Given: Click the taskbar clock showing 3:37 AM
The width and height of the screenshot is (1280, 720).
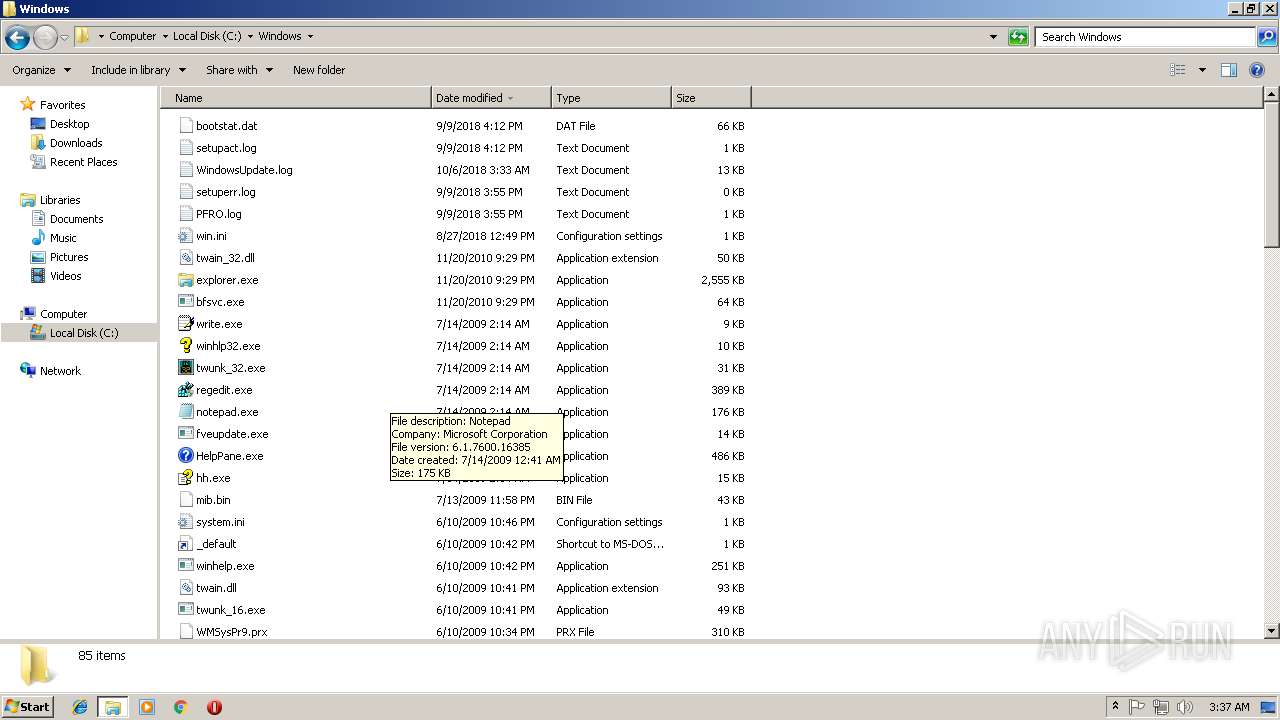Looking at the screenshot, I should tap(1229, 707).
